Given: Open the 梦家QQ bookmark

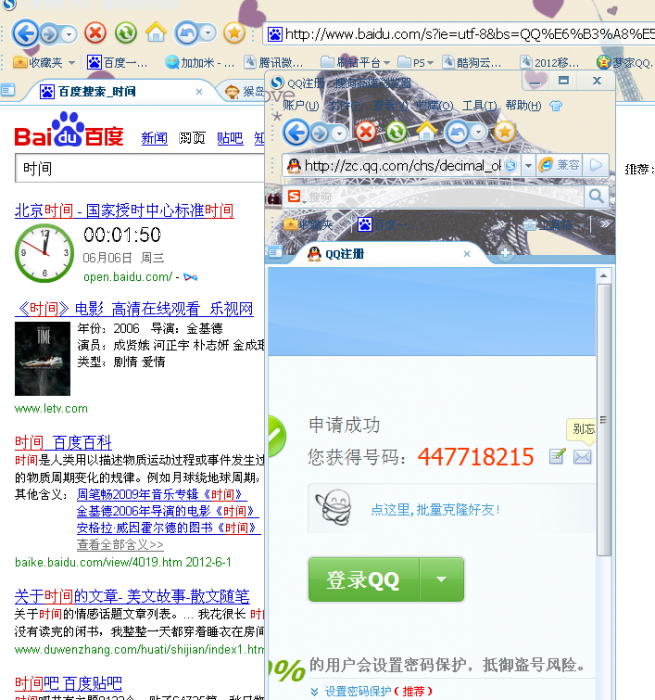Looking at the screenshot, I should coord(625,62).
